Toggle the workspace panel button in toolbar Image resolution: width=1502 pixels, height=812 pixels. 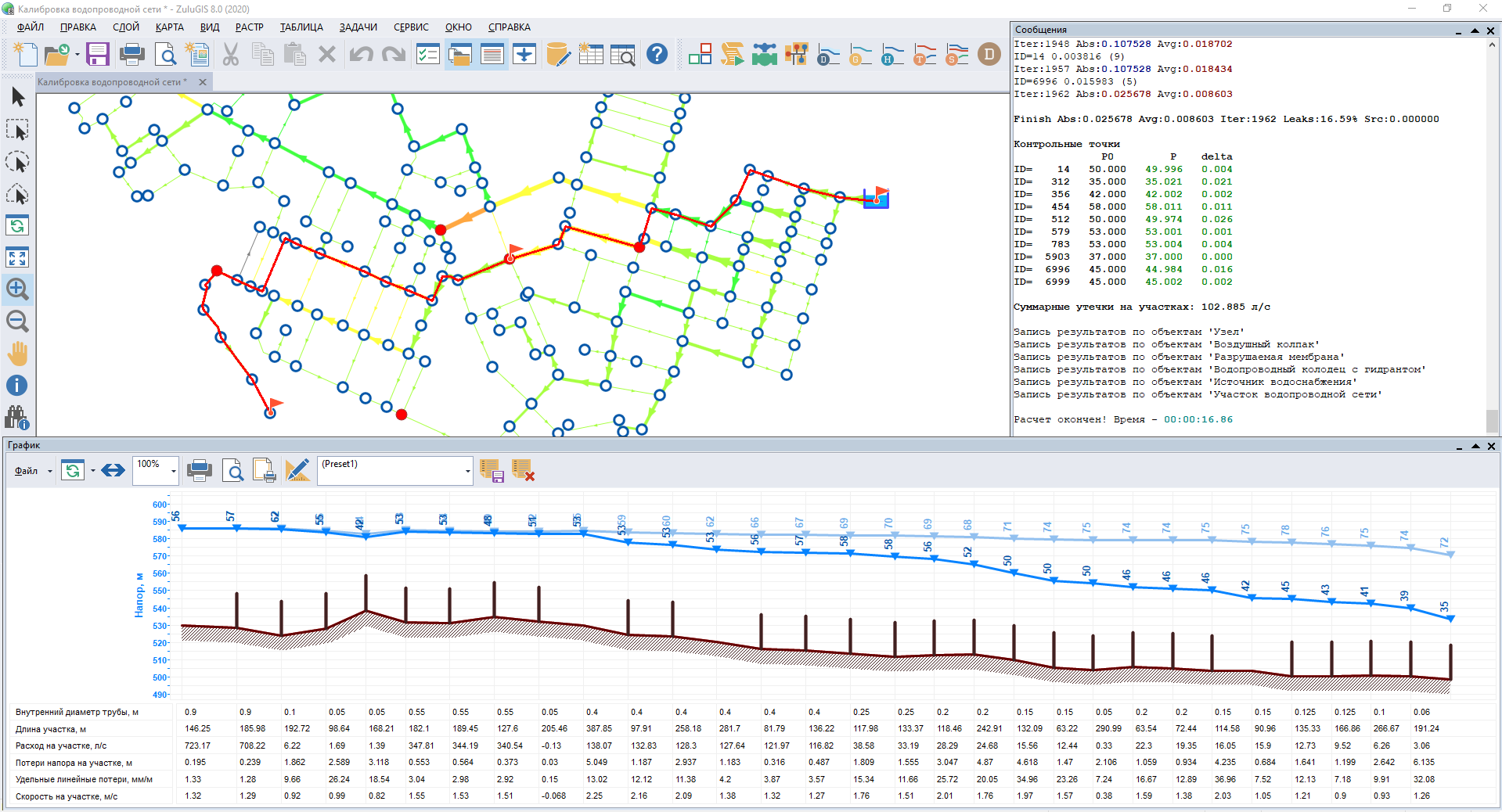click(460, 55)
